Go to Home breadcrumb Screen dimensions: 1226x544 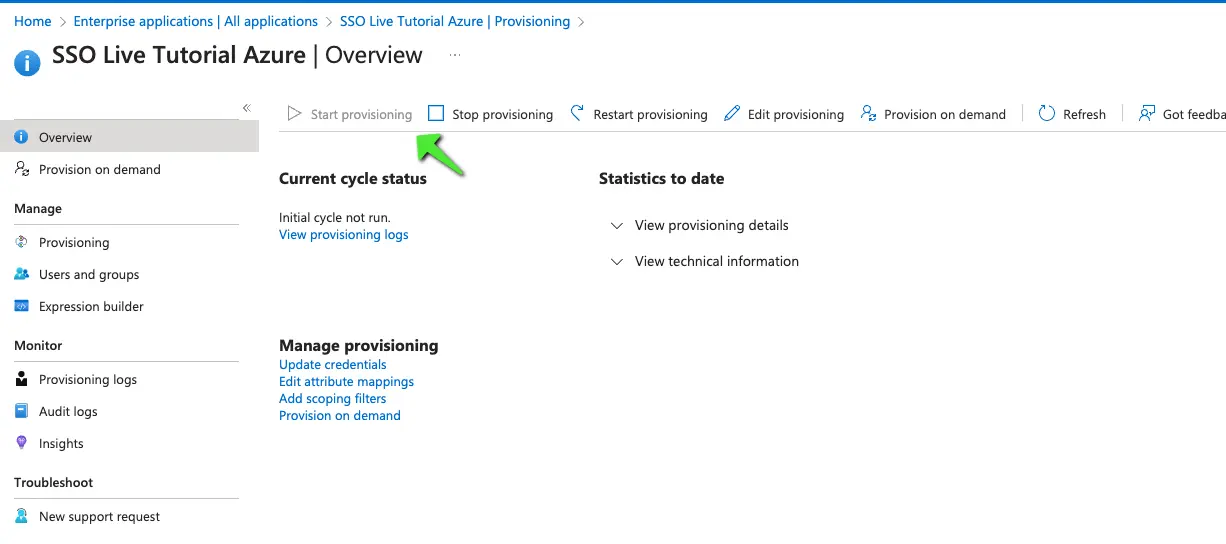pos(33,21)
